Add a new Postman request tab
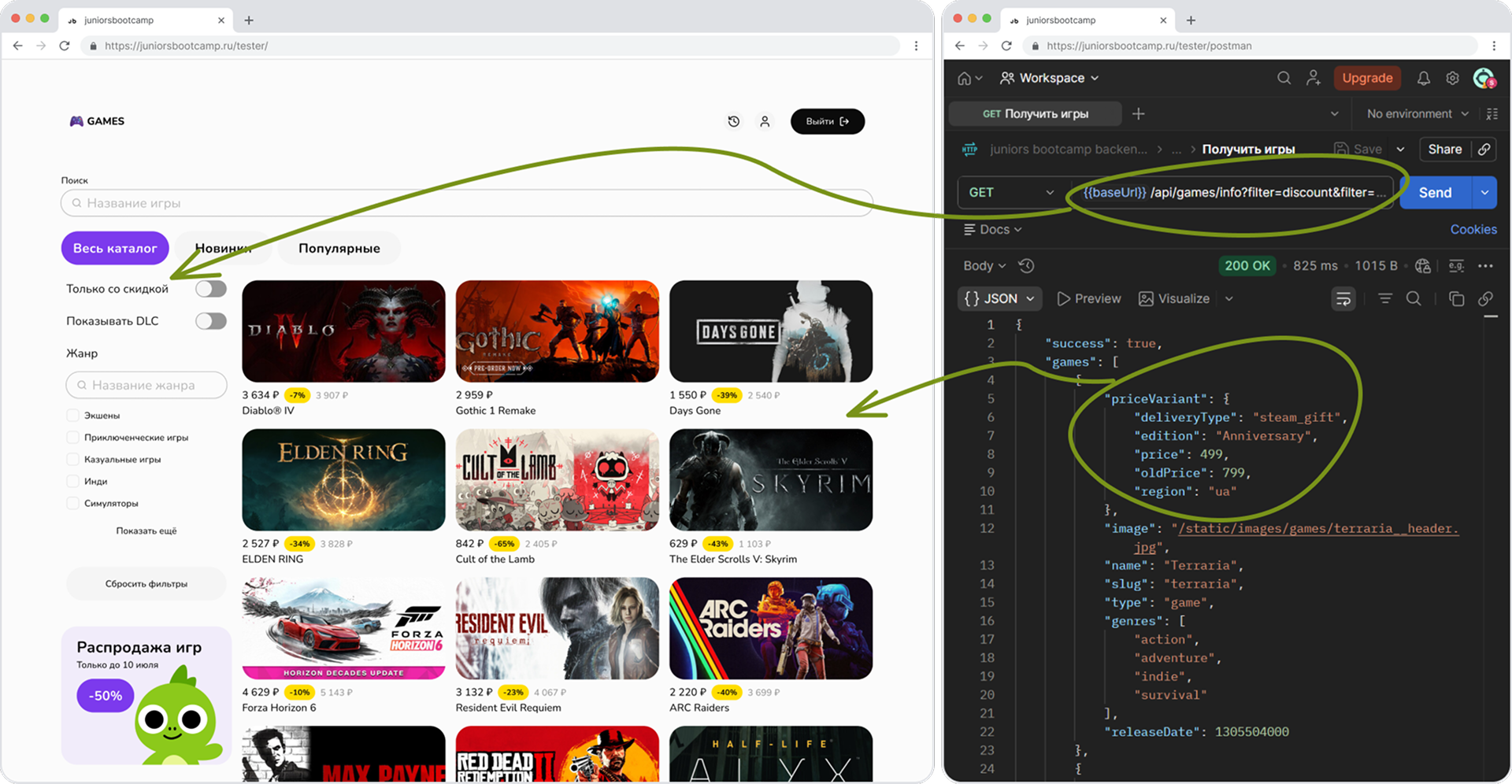Screen dimensions: 1512x784 tap(1139, 114)
